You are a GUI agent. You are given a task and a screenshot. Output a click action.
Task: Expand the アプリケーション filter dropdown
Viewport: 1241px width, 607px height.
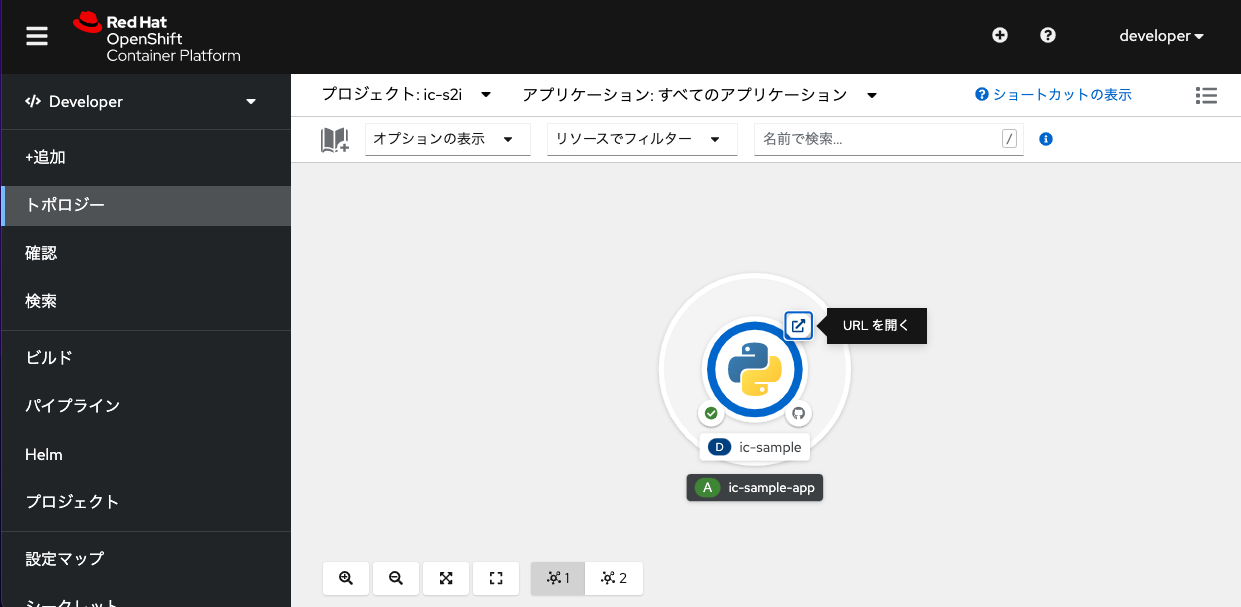700,95
